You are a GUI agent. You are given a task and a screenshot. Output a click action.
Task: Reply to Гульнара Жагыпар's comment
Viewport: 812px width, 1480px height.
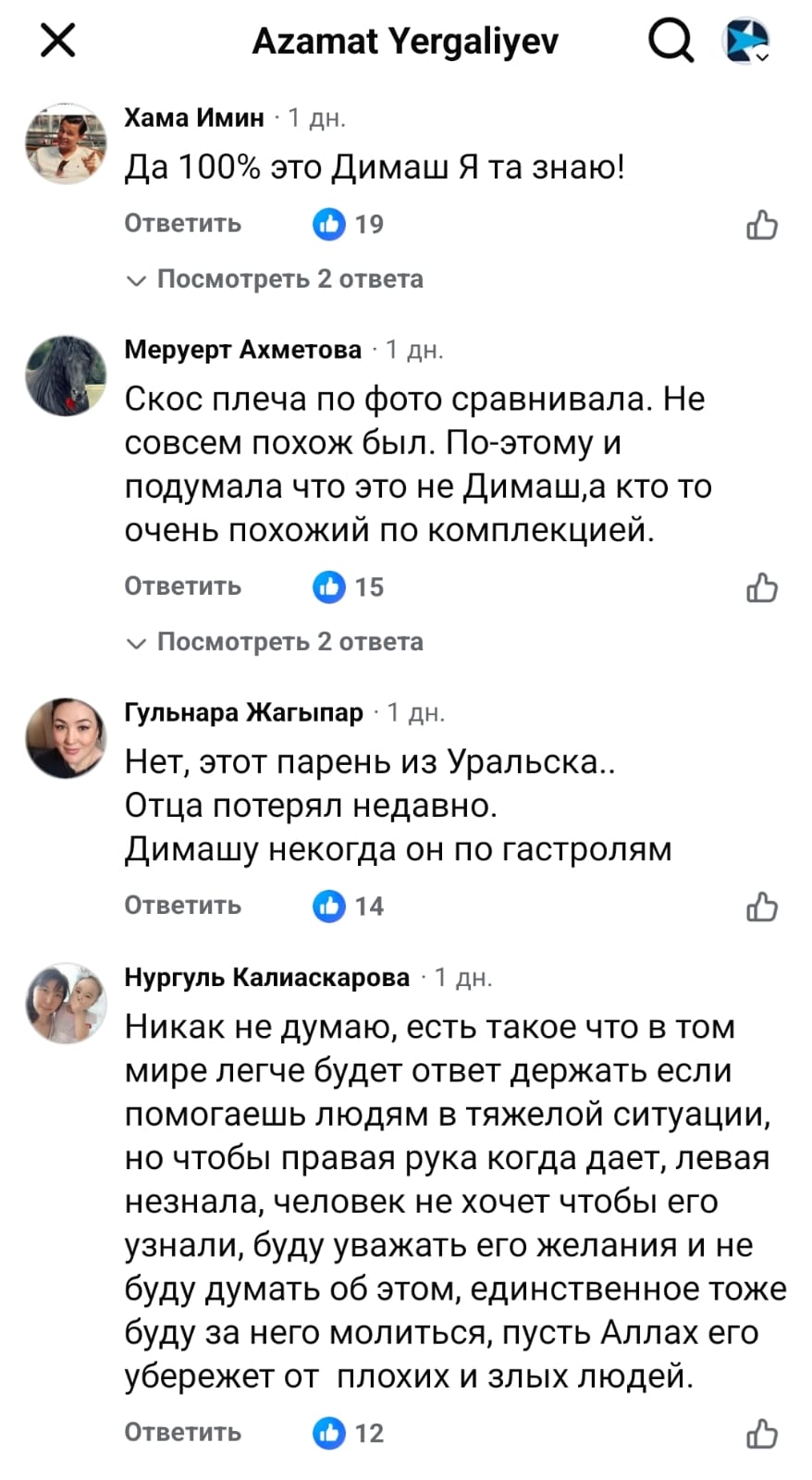click(x=183, y=906)
